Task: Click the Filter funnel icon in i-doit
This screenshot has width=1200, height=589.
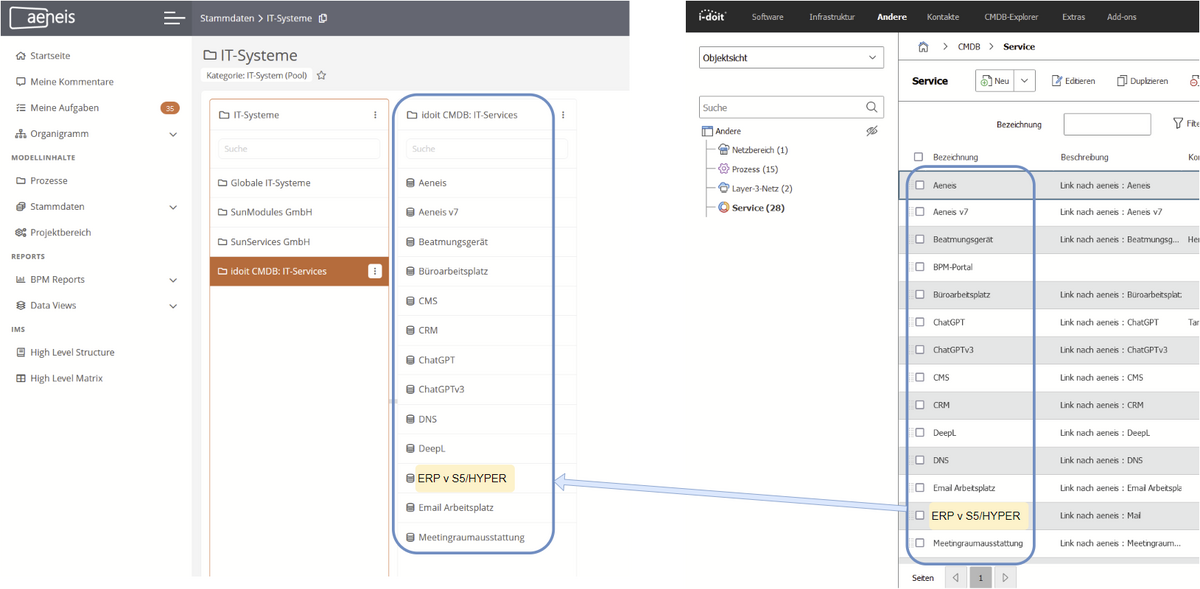Action: tap(1177, 124)
